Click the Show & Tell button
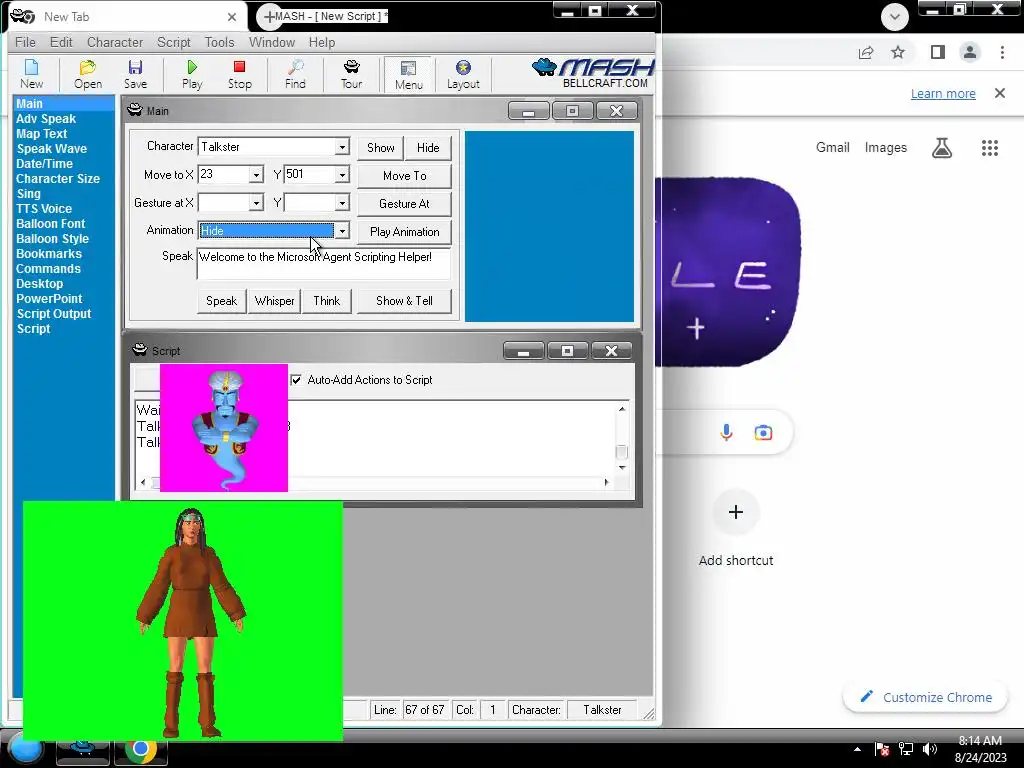The height and width of the screenshot is (768, 1024). 404,301
